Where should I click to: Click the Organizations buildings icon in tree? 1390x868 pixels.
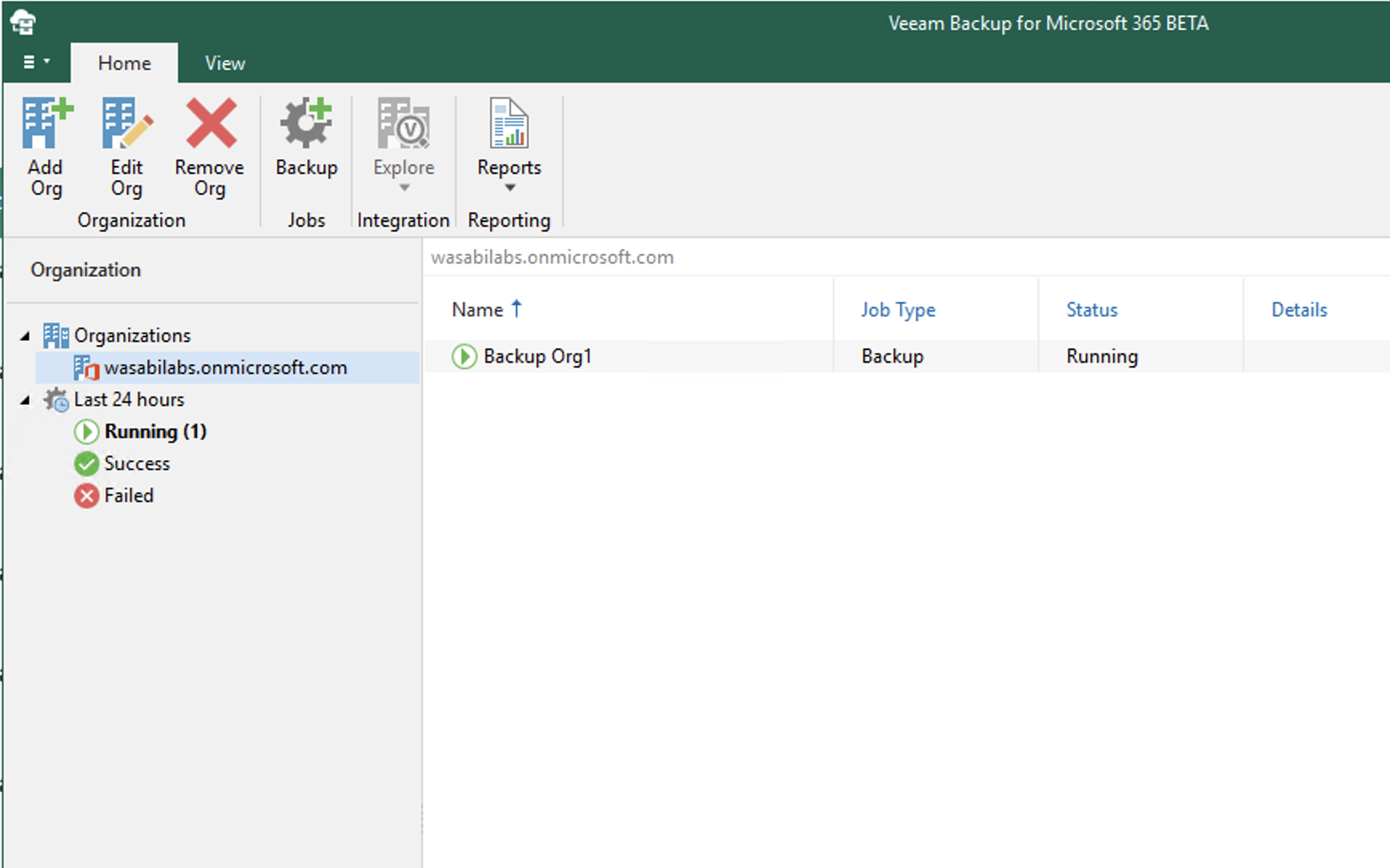click(x=56, y=336)
